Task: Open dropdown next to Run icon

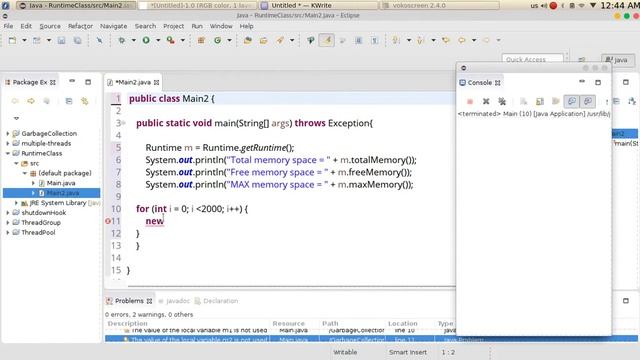Action: point(158,40)
